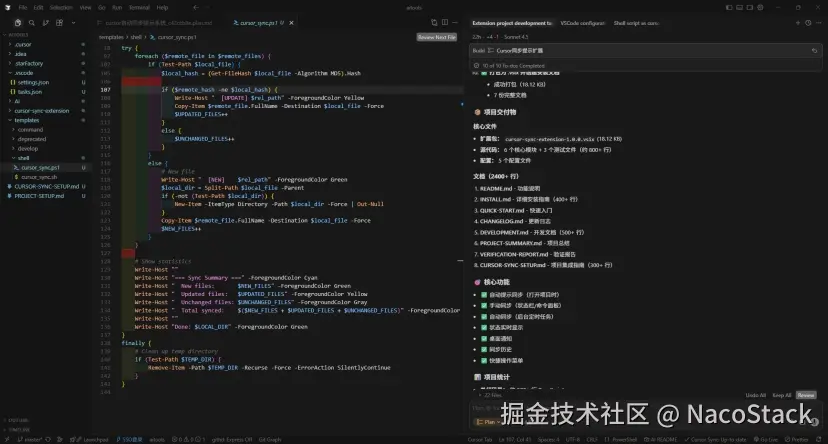Open the Search view icon
Image resolution: width=828 pixels, height=444 pixels.
pos(32,23)
